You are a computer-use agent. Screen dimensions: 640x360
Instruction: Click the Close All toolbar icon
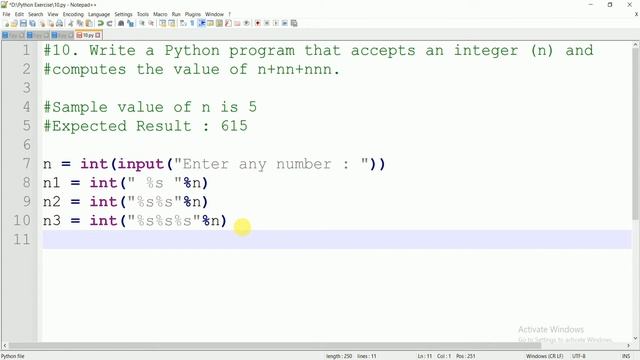click(51, 23)
